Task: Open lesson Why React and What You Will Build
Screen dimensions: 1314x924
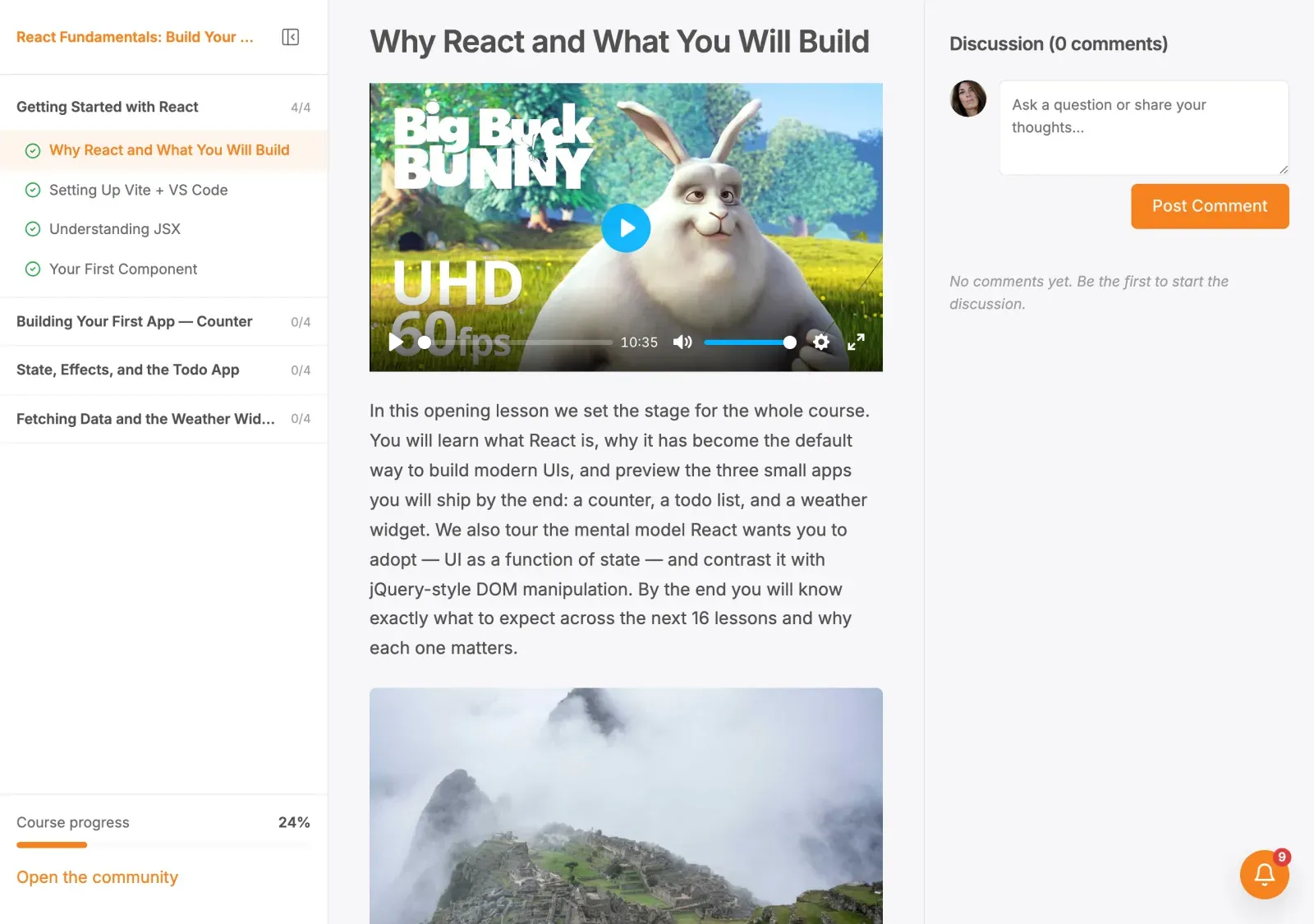Action: [163, 150]
